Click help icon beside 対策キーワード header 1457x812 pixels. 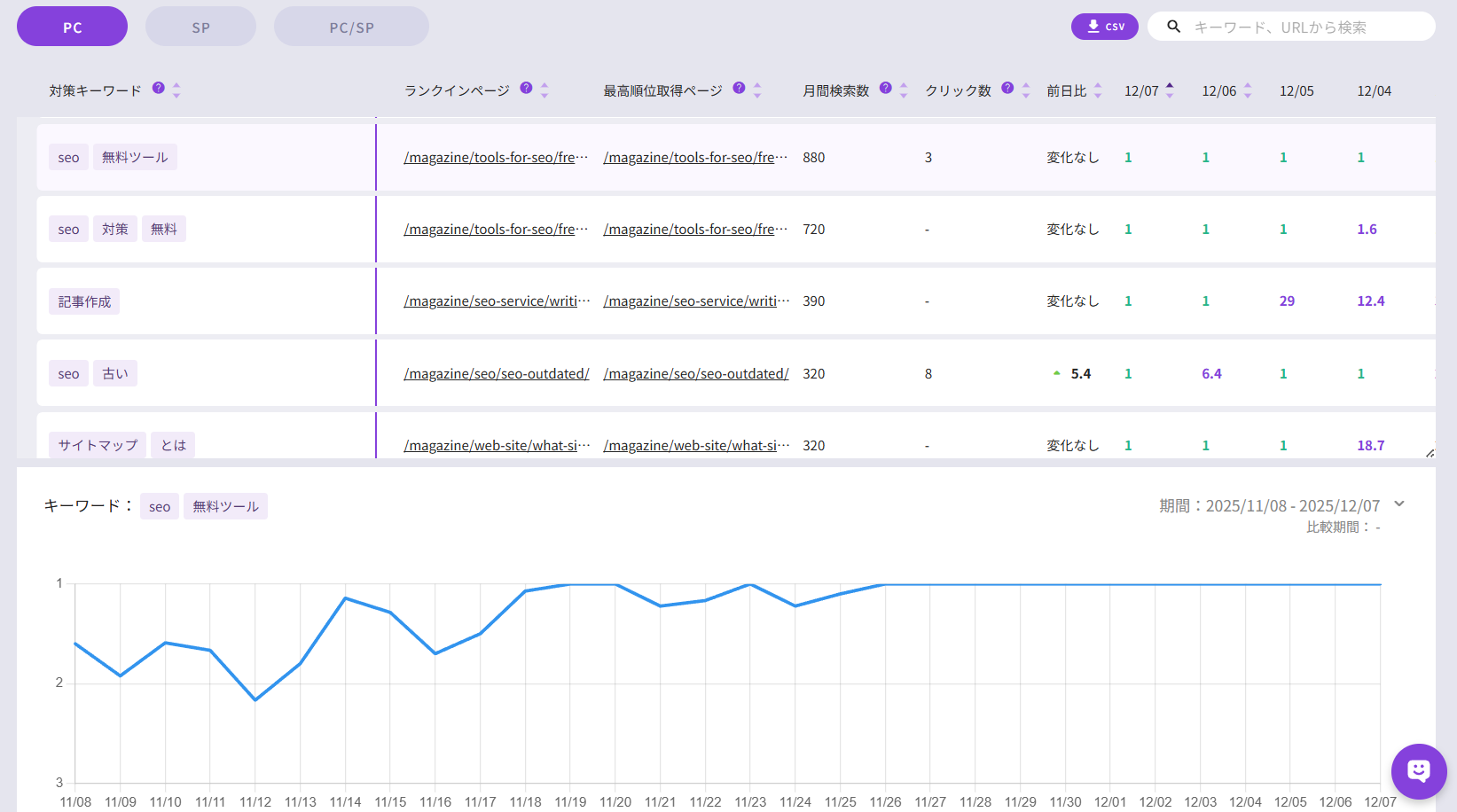[158, 88]
